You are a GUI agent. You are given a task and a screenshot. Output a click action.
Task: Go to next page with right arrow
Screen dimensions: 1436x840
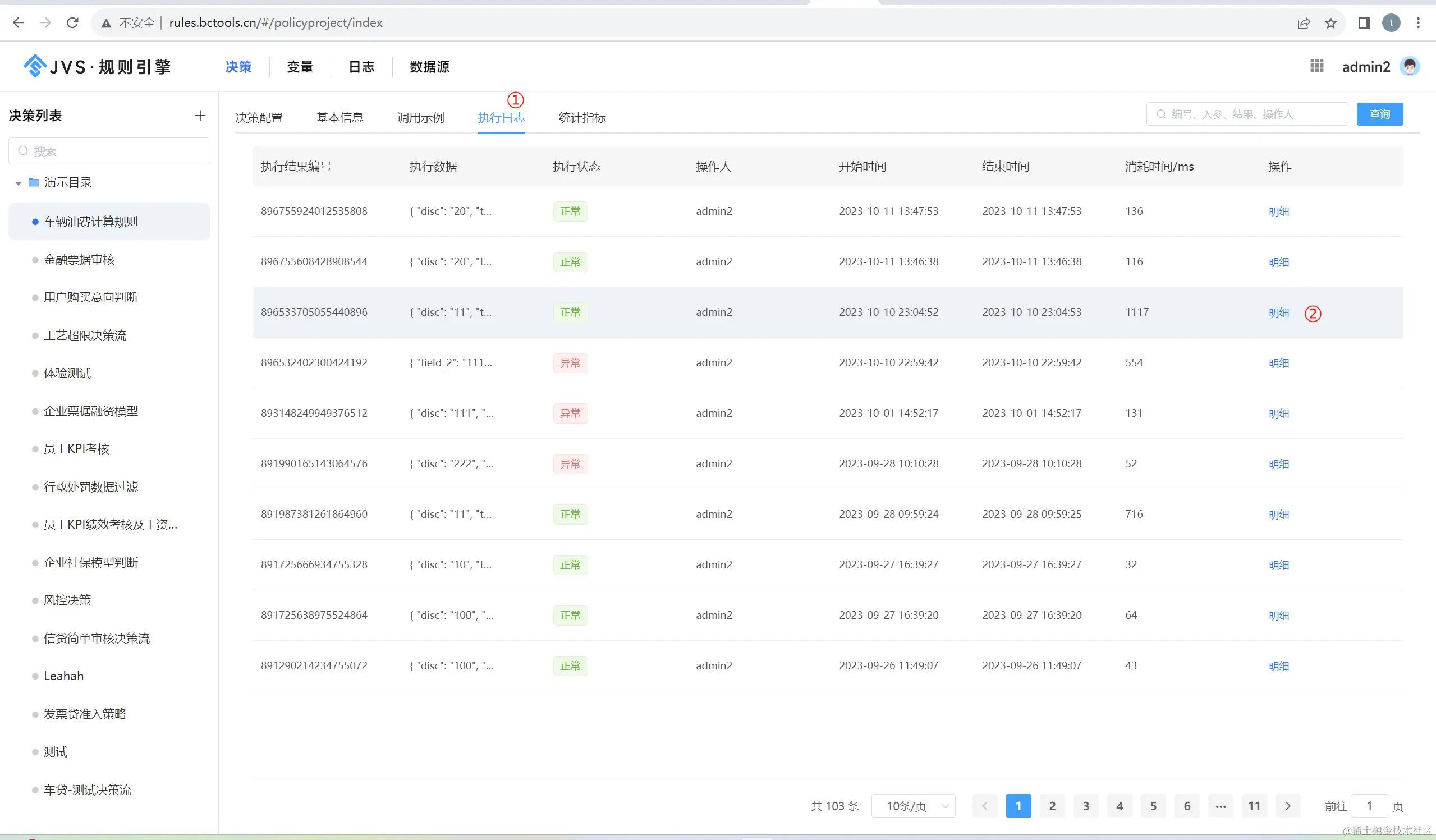click(x=1287, y=806)
